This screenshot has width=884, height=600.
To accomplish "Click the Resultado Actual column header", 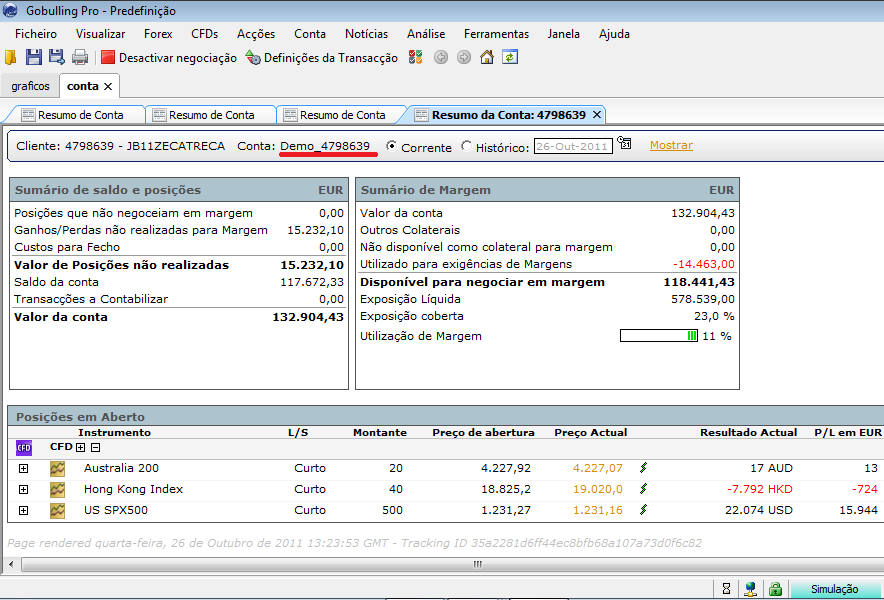I will (x=748, y=433).
